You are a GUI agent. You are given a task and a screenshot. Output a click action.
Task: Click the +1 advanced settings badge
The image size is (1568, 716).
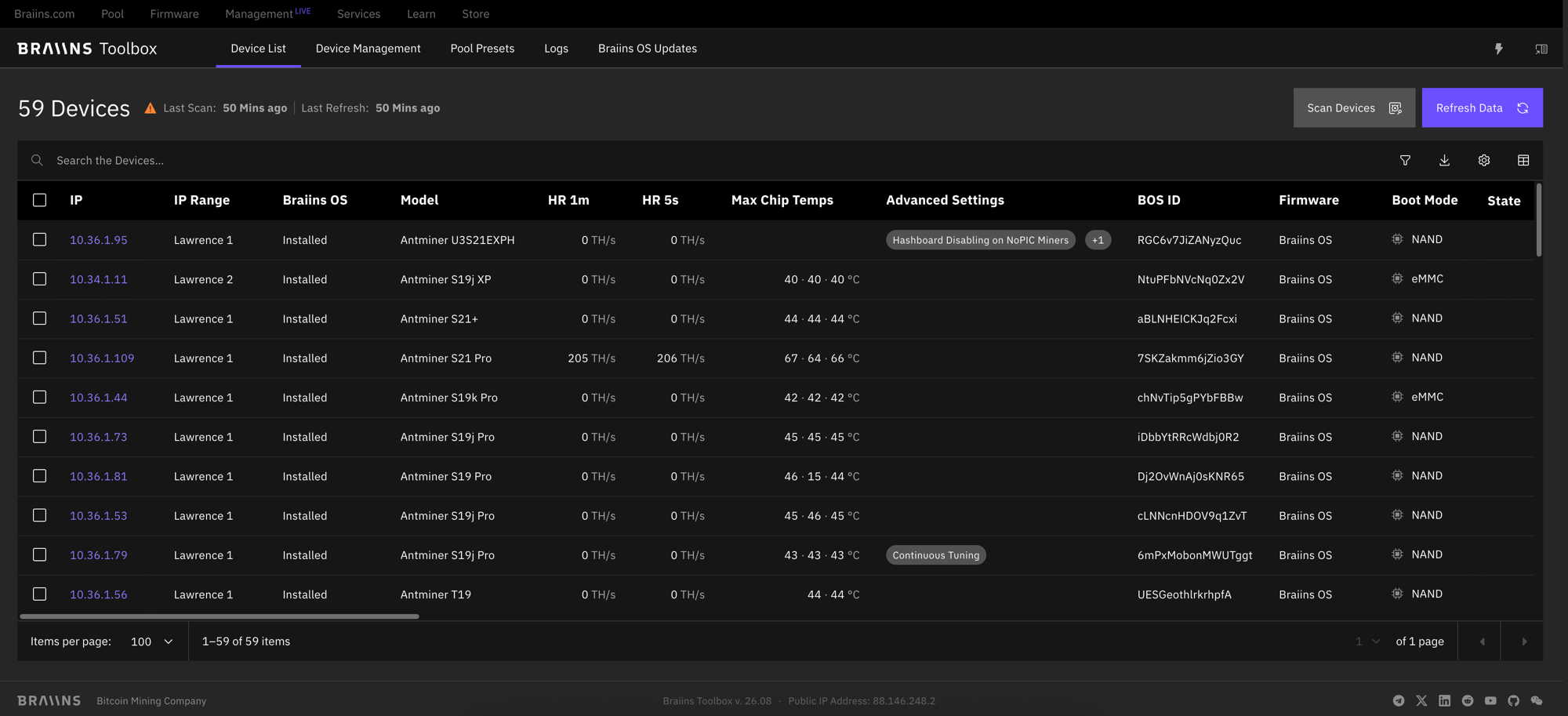pos(1098,240)
